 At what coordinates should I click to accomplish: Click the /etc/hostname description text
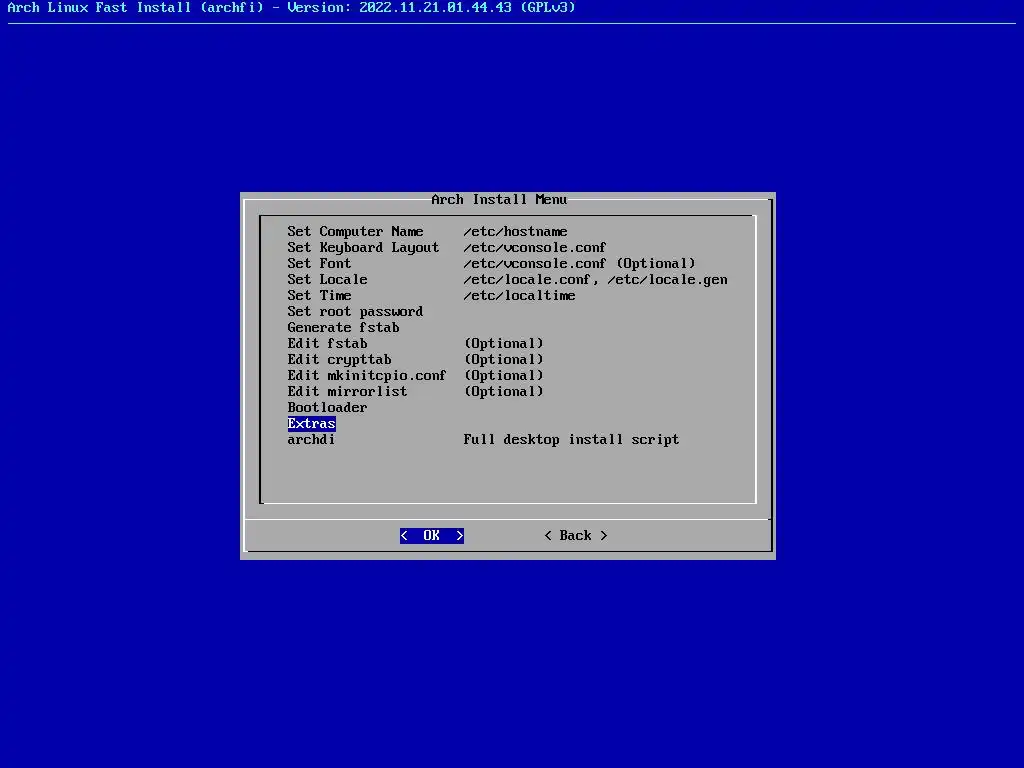515,231
